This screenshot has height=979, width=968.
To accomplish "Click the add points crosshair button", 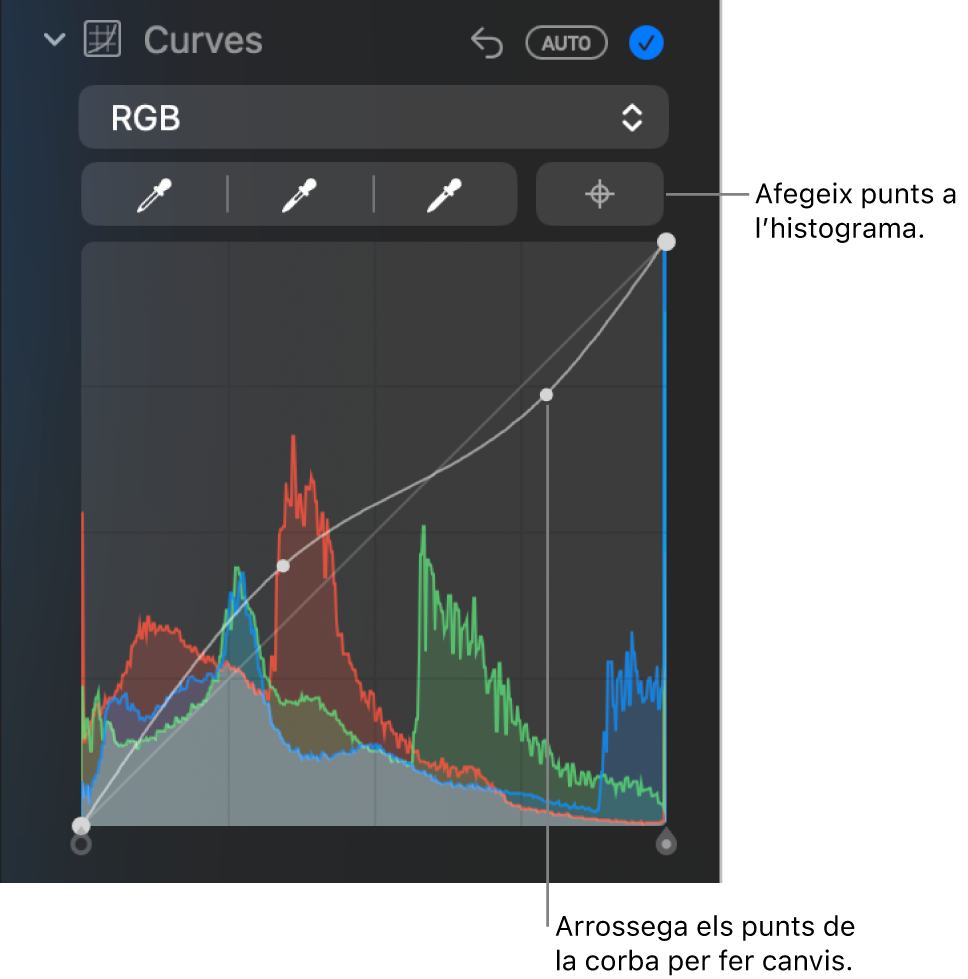I will [600, 194].
